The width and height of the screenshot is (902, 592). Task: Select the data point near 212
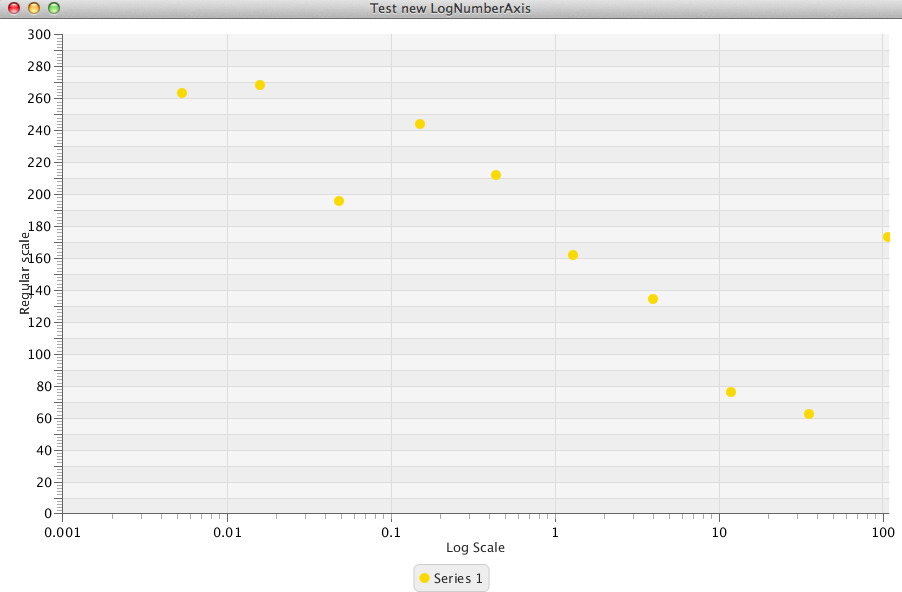(x=496, y=175)
